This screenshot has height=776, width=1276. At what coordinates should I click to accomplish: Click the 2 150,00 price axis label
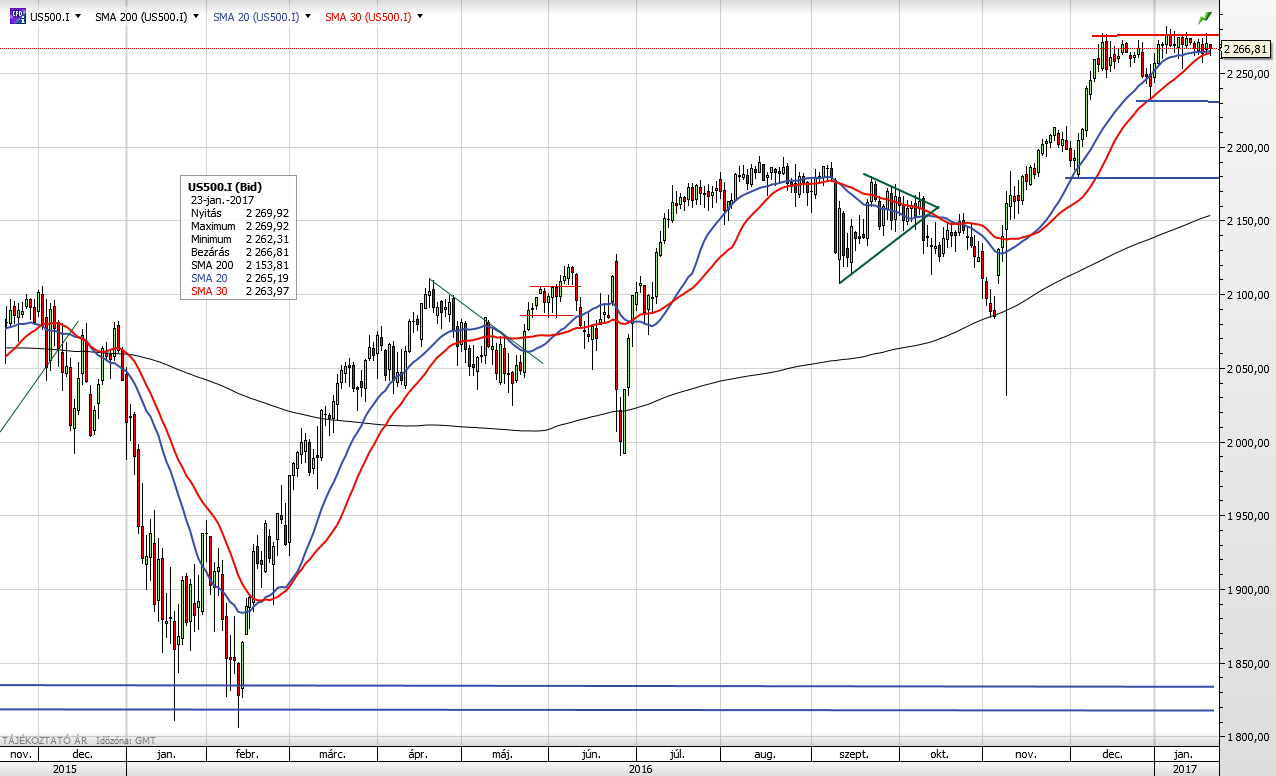pos(1246,221)
